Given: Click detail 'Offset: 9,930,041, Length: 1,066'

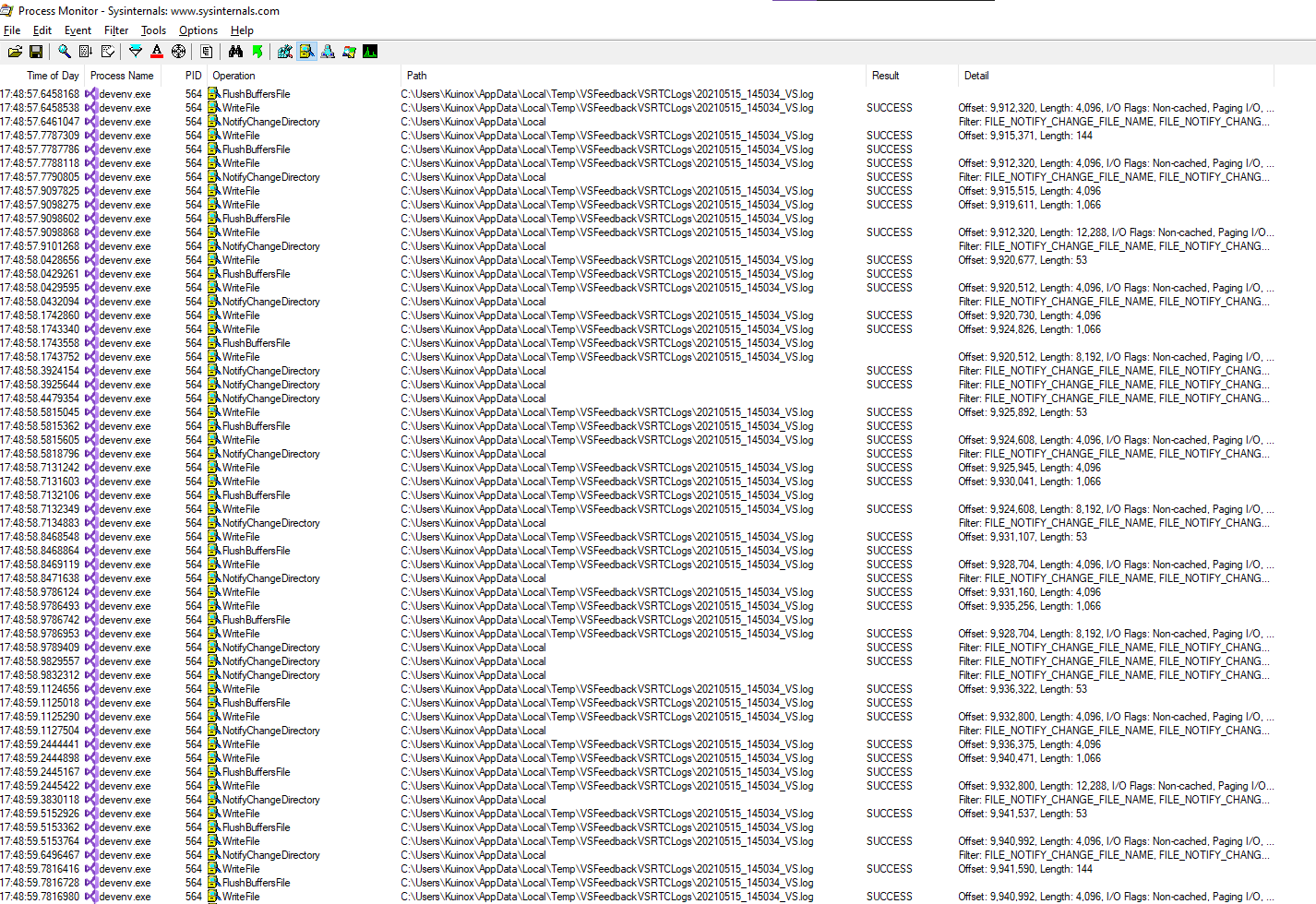Looking at the screenshot, I should (1029, 482).
